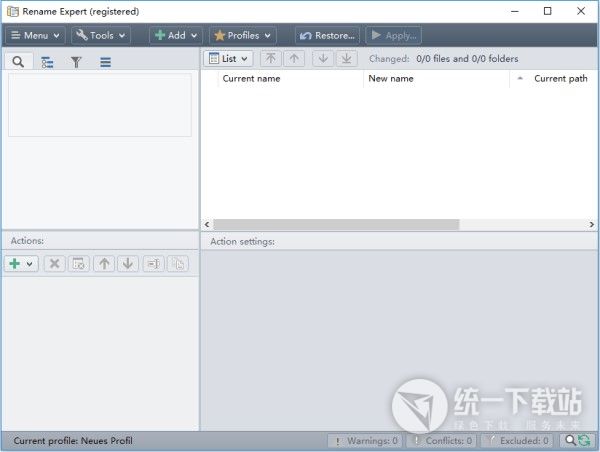The height and width of the screenshot is (452, 600).
Task: Open the Profiles dropdown
Action: [x=243, y=36]
